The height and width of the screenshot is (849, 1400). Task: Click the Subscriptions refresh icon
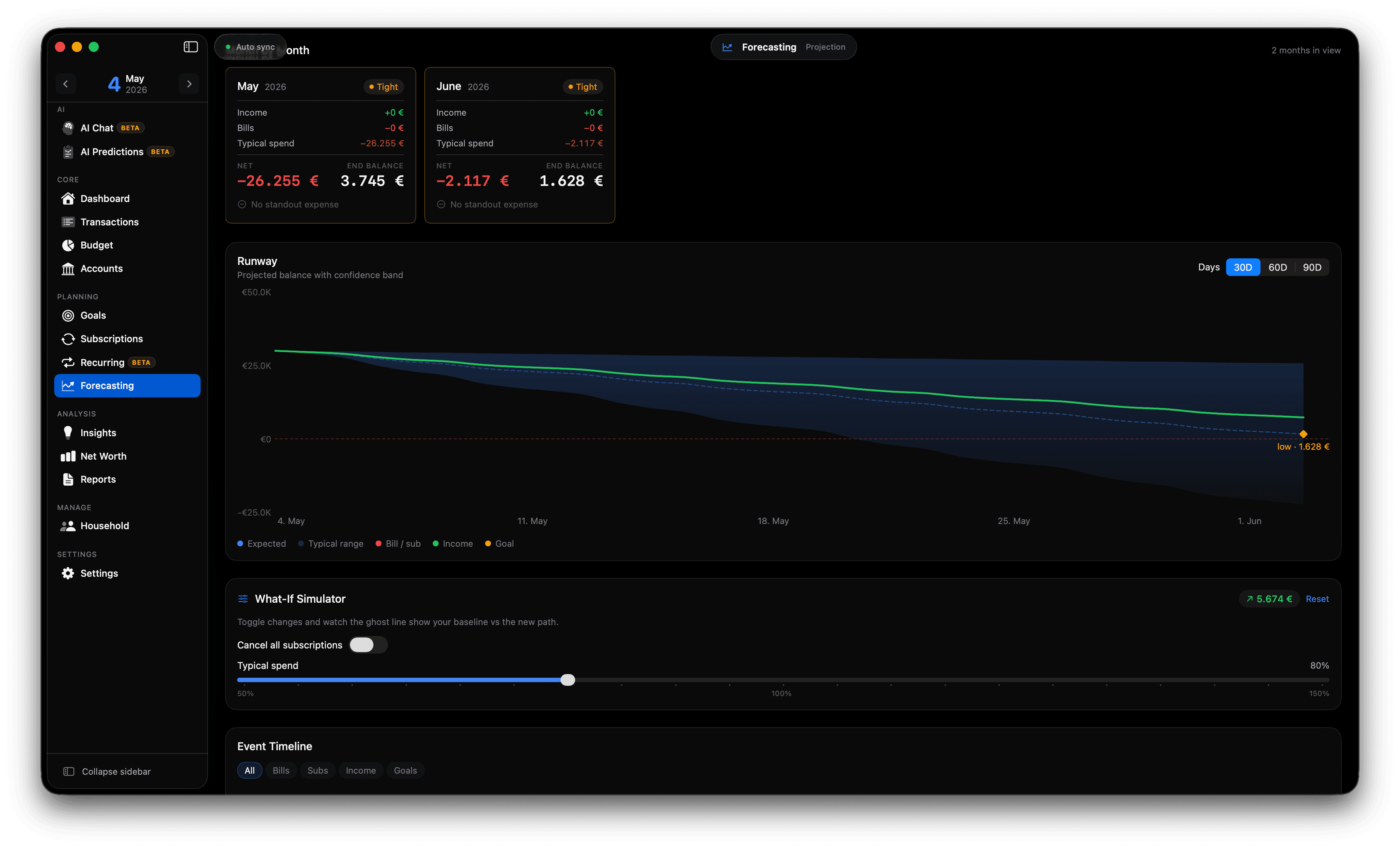coord(68,339)
